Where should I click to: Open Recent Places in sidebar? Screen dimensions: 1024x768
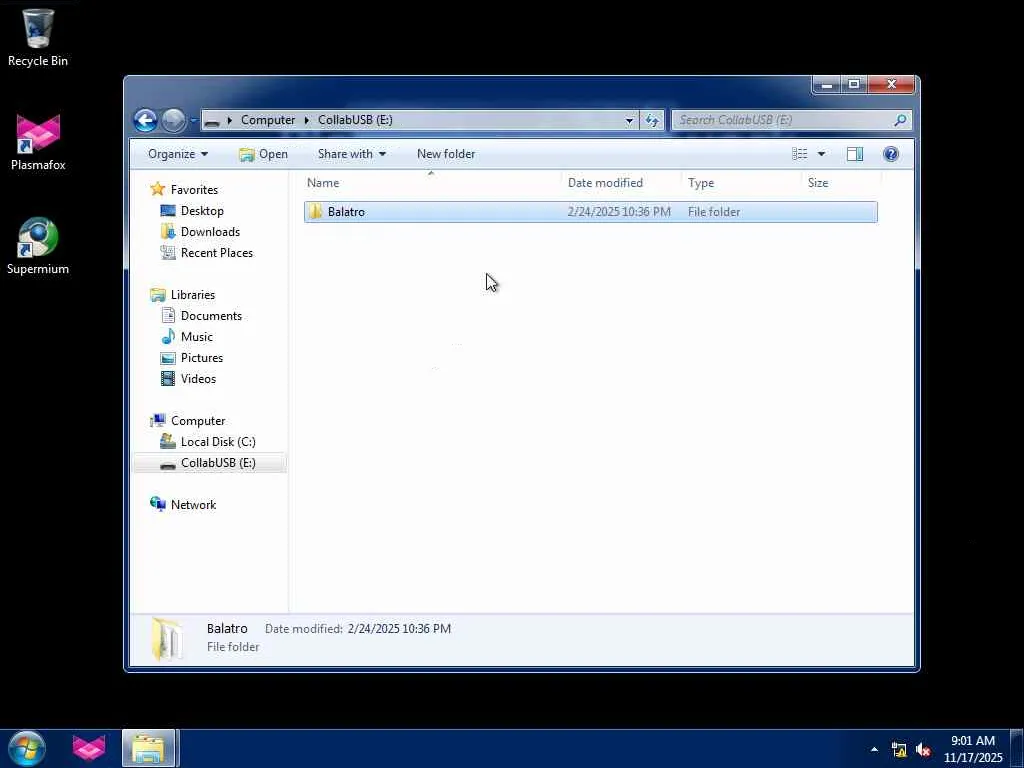pos(216,253)
